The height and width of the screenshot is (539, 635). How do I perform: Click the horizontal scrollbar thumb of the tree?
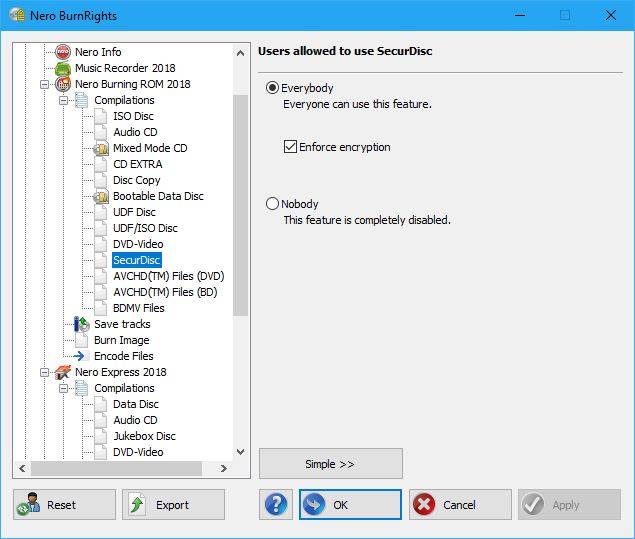(117, 469)
